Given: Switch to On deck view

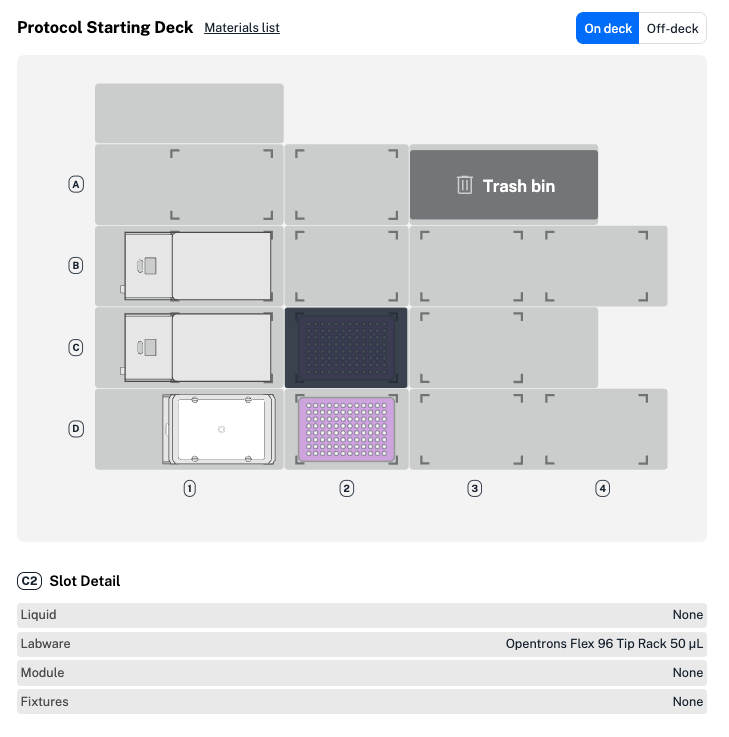Looking at the screenshot, I should click(x=608, y=28).
